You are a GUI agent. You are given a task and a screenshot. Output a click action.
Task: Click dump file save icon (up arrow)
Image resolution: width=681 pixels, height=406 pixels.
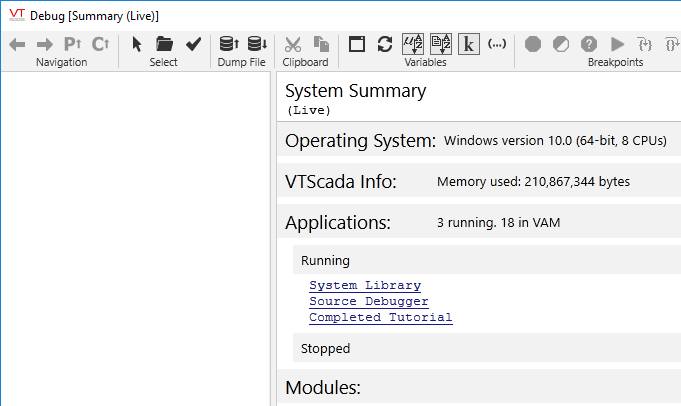click(229, 44)
